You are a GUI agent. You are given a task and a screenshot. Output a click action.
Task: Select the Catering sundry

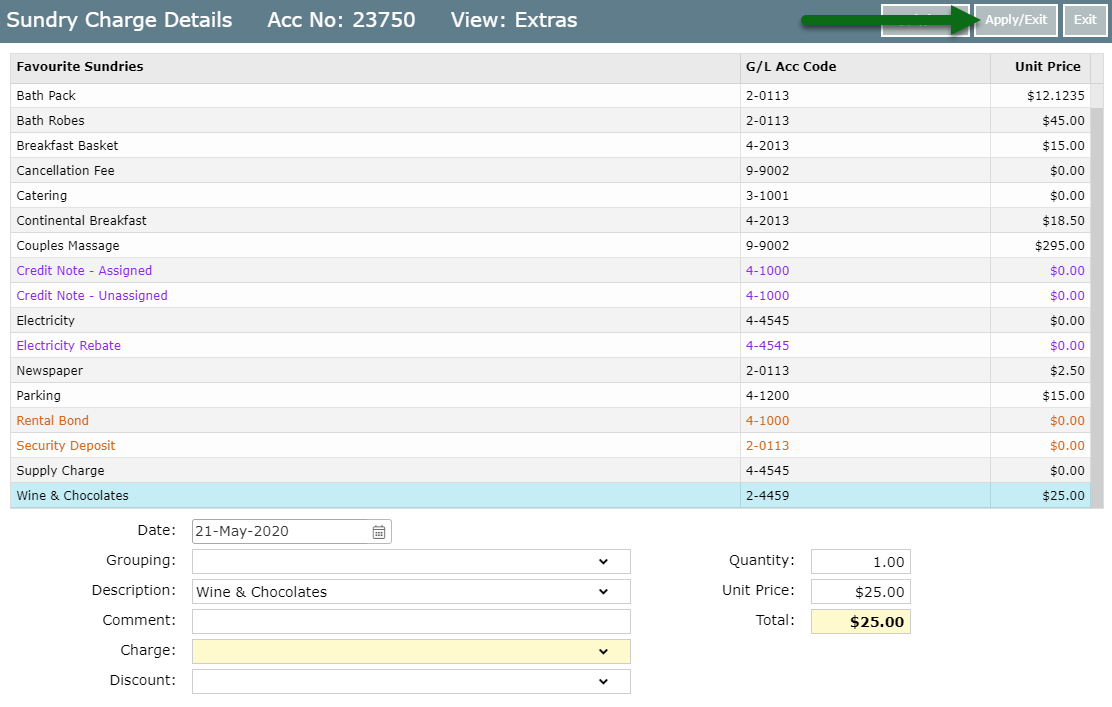(x=550, y=196)
